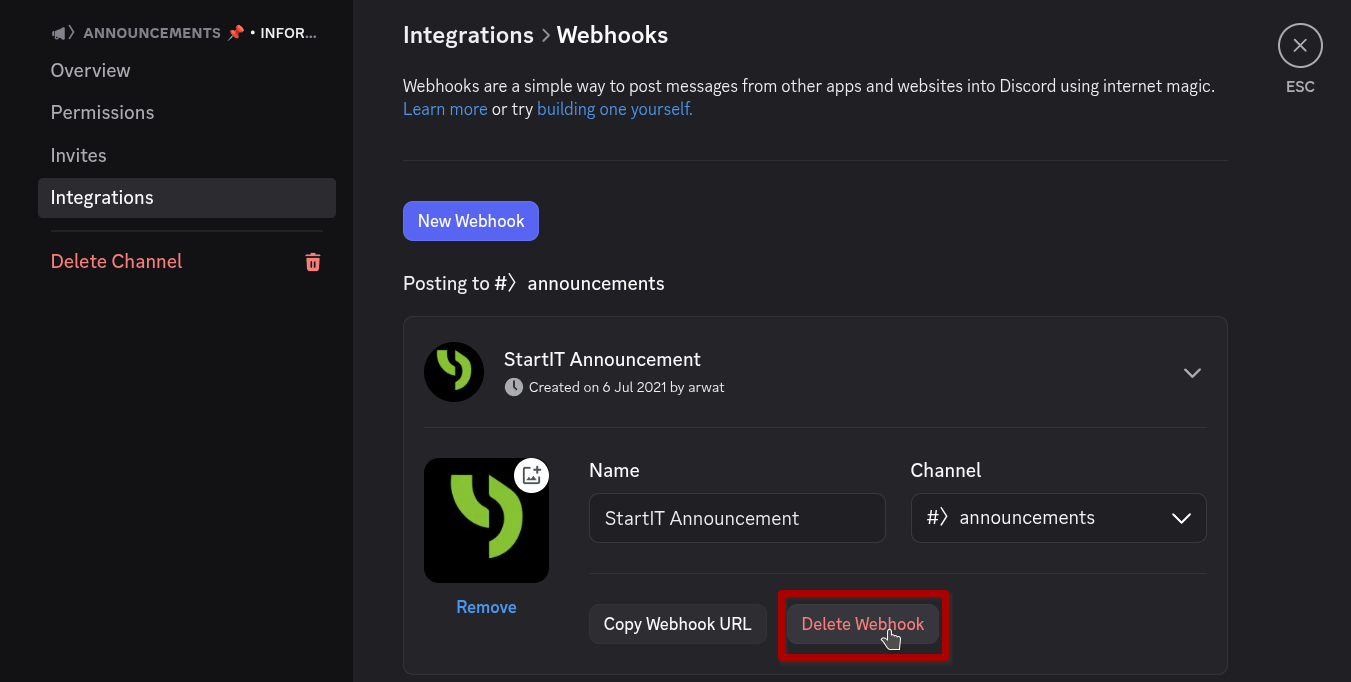The height and width of the screenshot is (682, 1351).
Task: Open the Overview settings section
Action: [91, 71]
